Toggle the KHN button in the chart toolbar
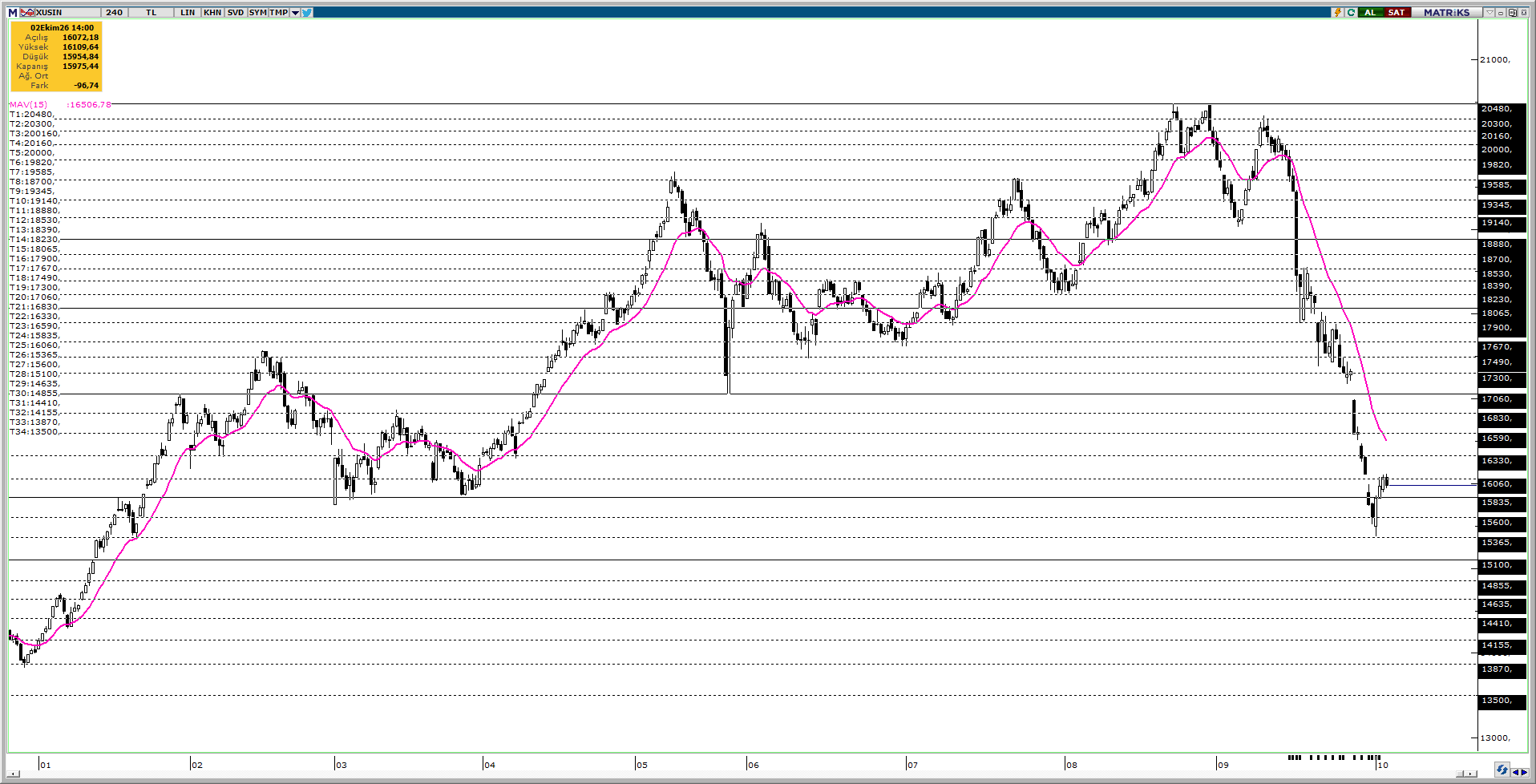Screen dimensions: 1536x784 pos(212,13)
